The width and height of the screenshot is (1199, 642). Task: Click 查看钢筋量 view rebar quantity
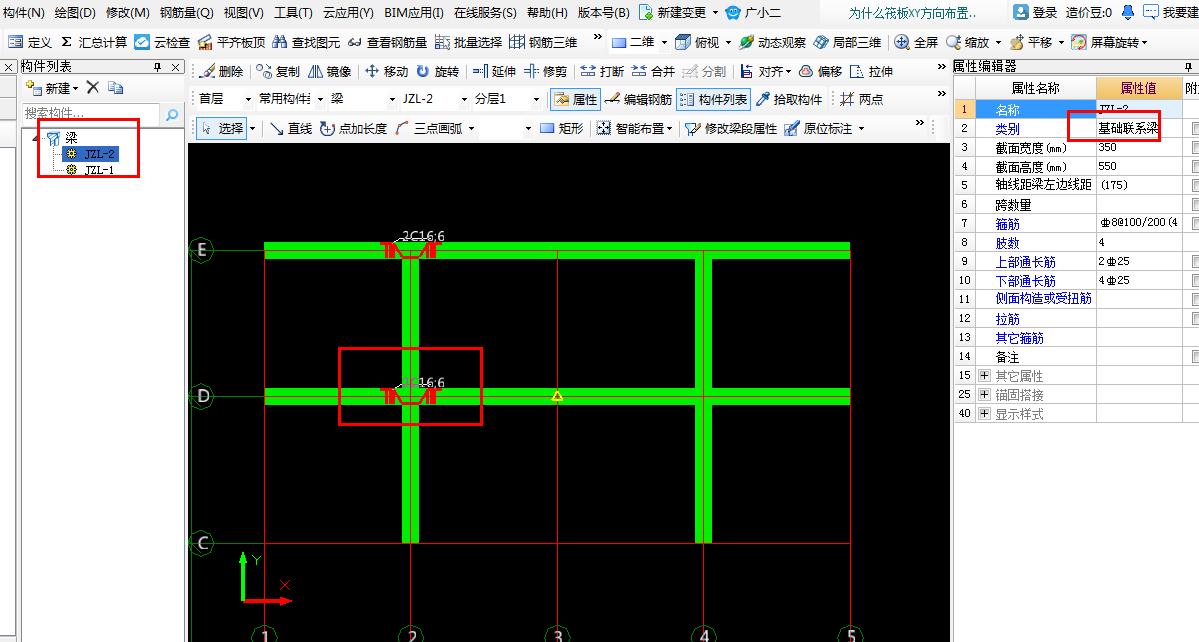pyautogui.click(x=387, y=42)
